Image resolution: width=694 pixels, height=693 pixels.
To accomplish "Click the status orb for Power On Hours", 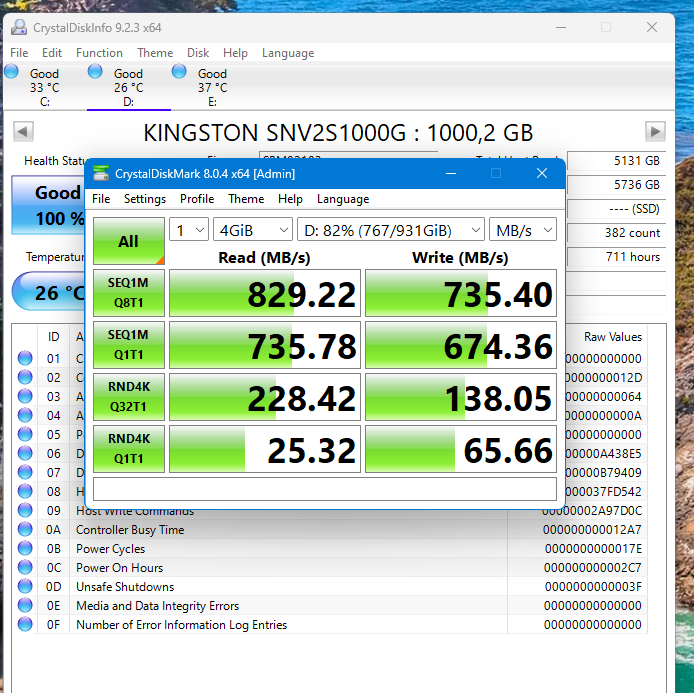I will pos(25,567).
